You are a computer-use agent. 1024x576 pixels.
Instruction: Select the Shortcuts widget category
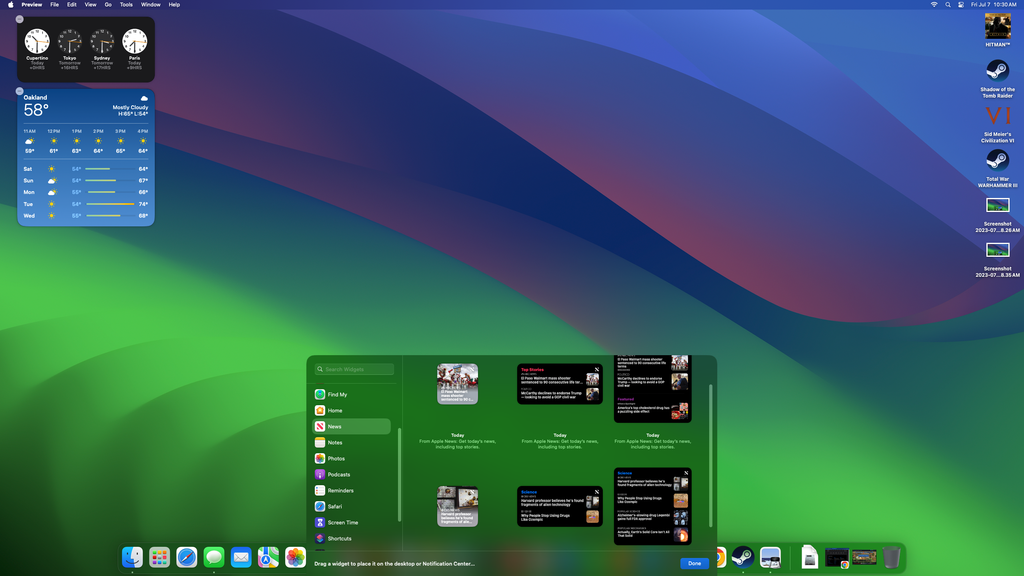tap(340, 538)
